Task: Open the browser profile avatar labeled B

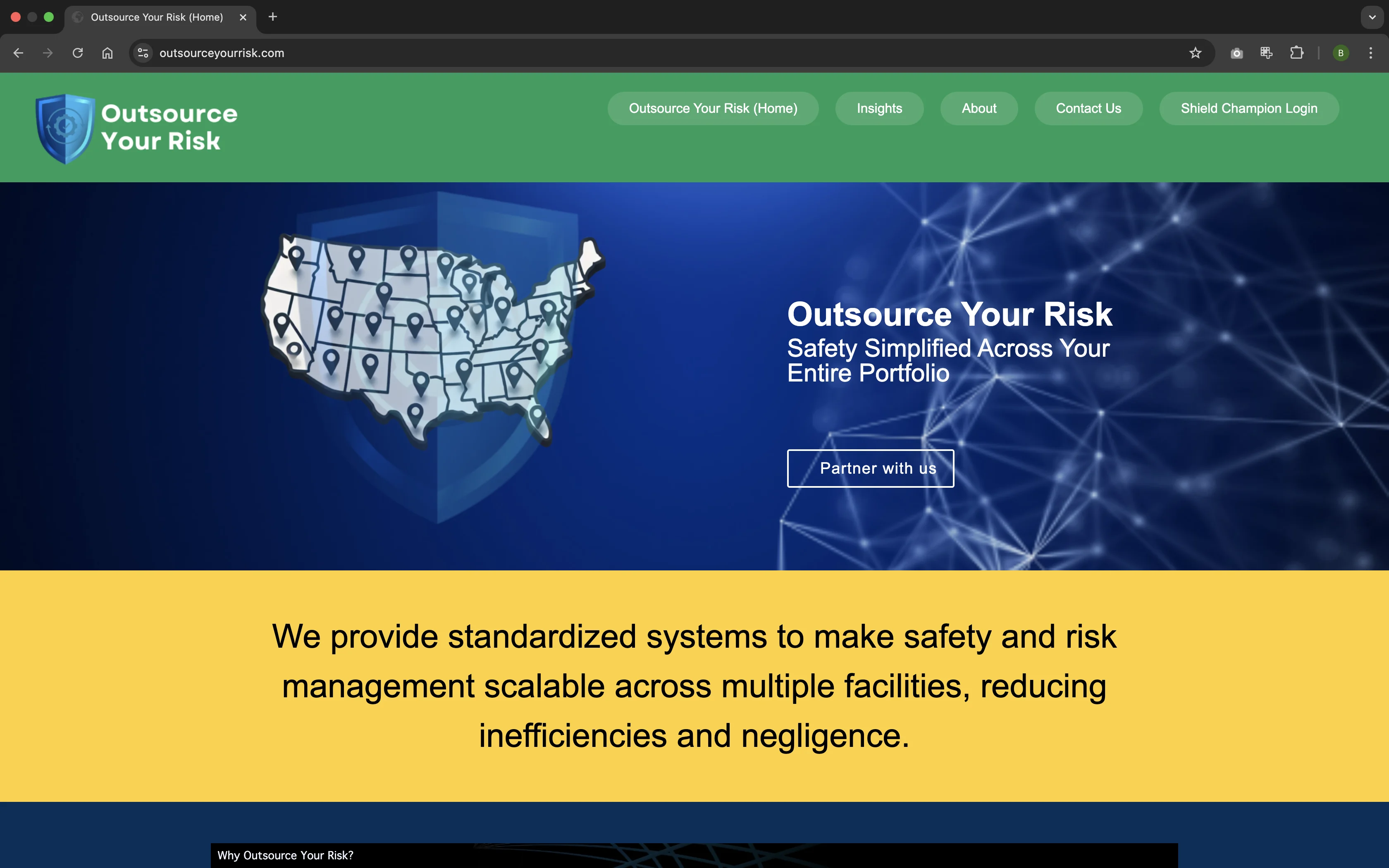Action: point(1340,53)
